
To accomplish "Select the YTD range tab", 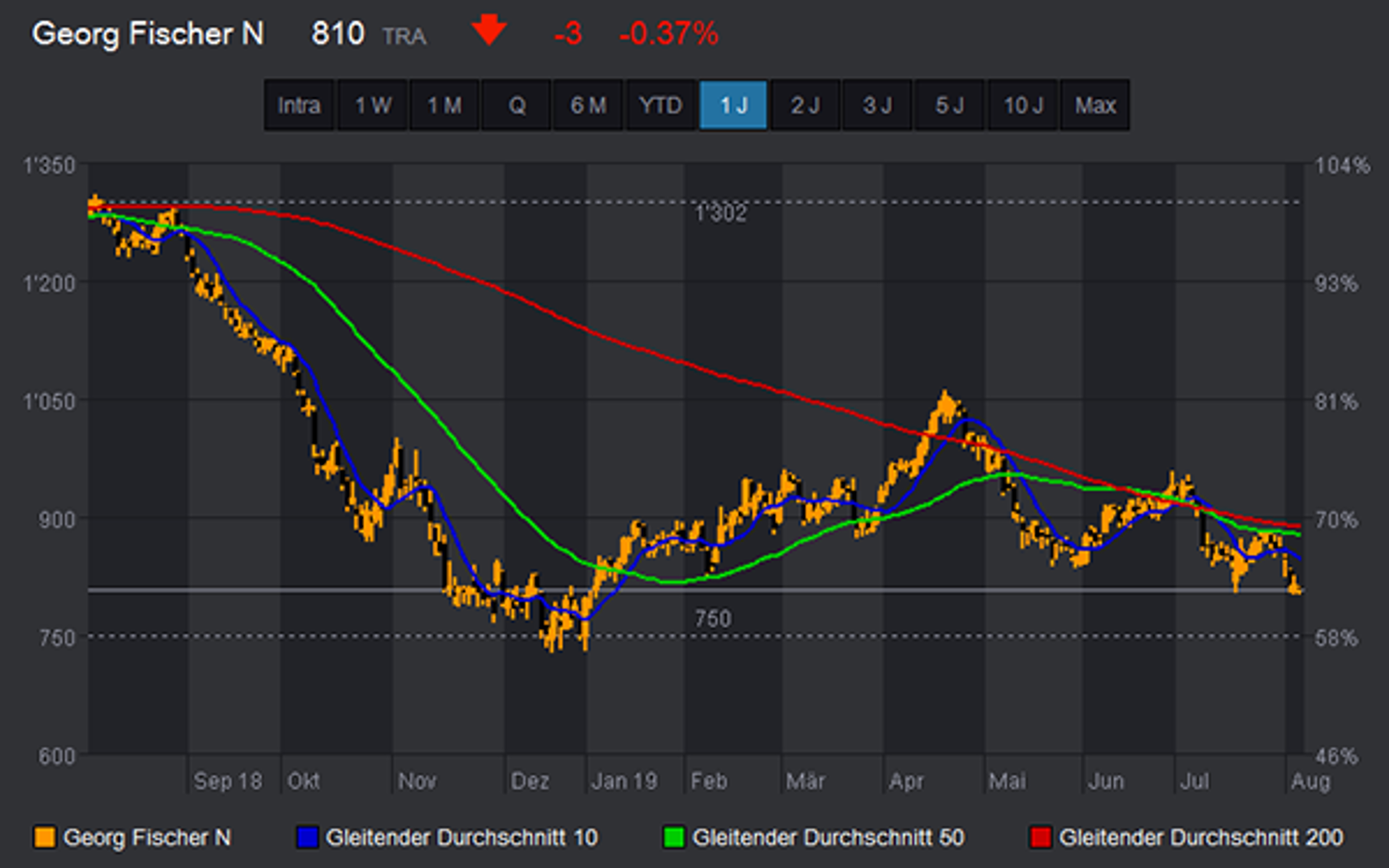I will coord(660,105).
